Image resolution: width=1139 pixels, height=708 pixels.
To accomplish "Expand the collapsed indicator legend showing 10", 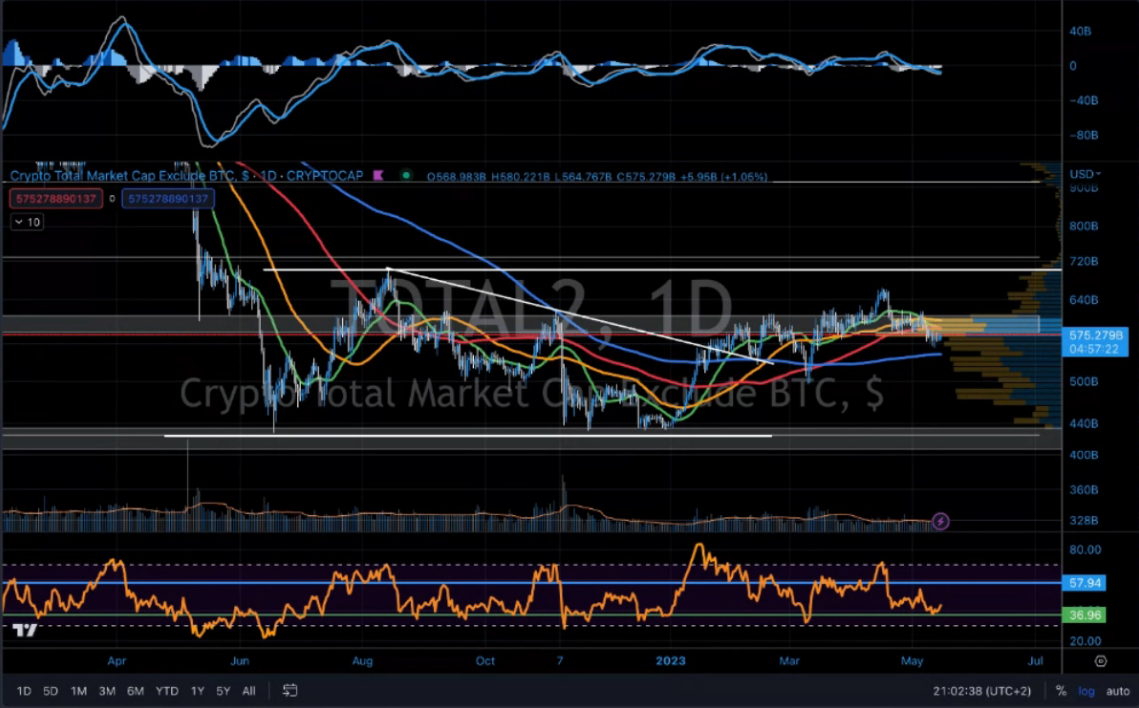I will [28, 222].
